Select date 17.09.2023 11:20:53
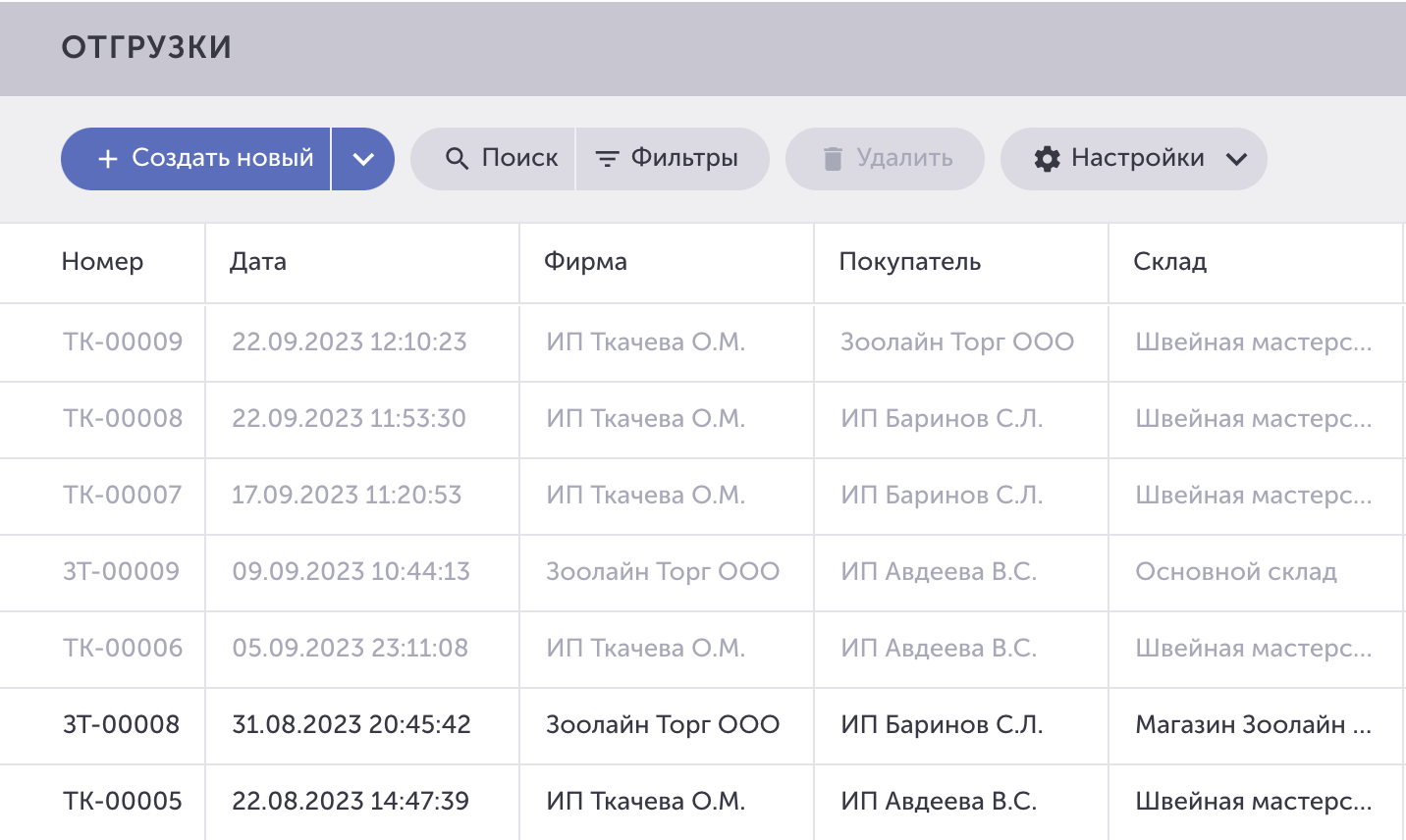The width and height of the screenshot is (1406, 840). pyautogui.click(x=347, y=495)
